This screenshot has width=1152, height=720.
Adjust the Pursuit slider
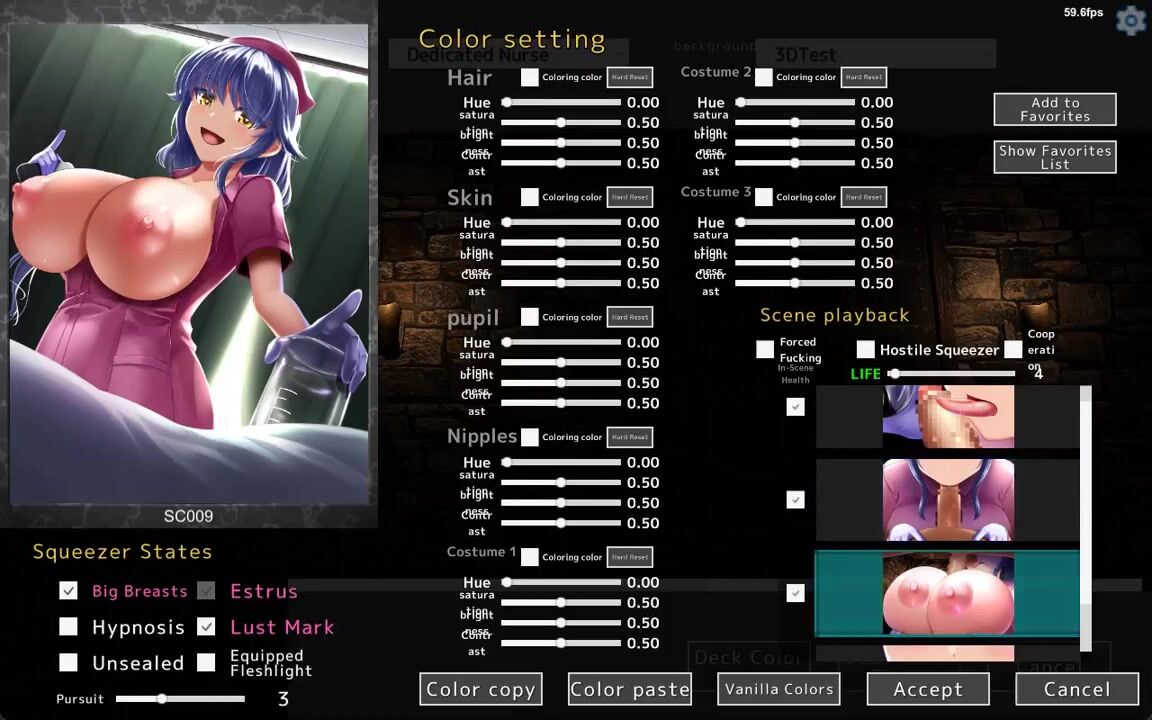click(x=162, y=699)
